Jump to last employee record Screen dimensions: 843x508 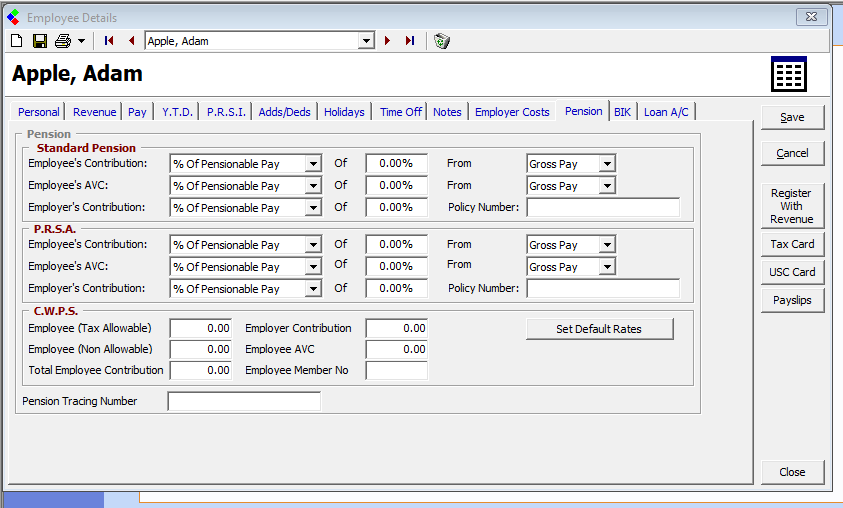coord(410,41)
